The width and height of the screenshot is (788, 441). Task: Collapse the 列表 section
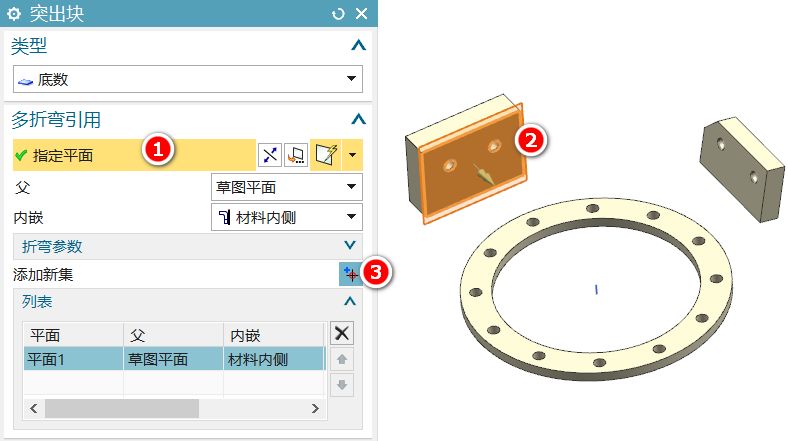point(350,300)
